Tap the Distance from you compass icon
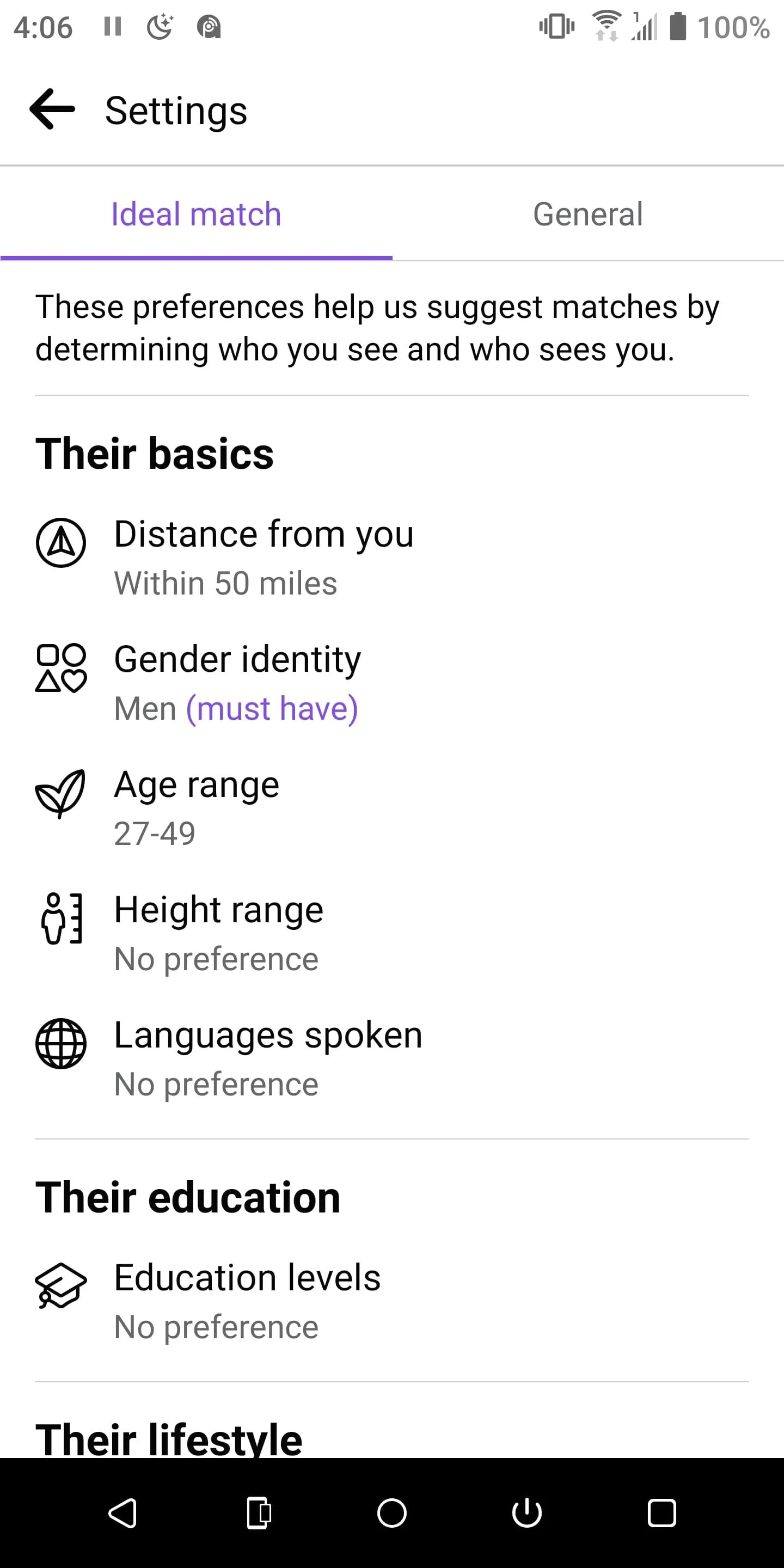The image size is (784, 1568). 61,542
